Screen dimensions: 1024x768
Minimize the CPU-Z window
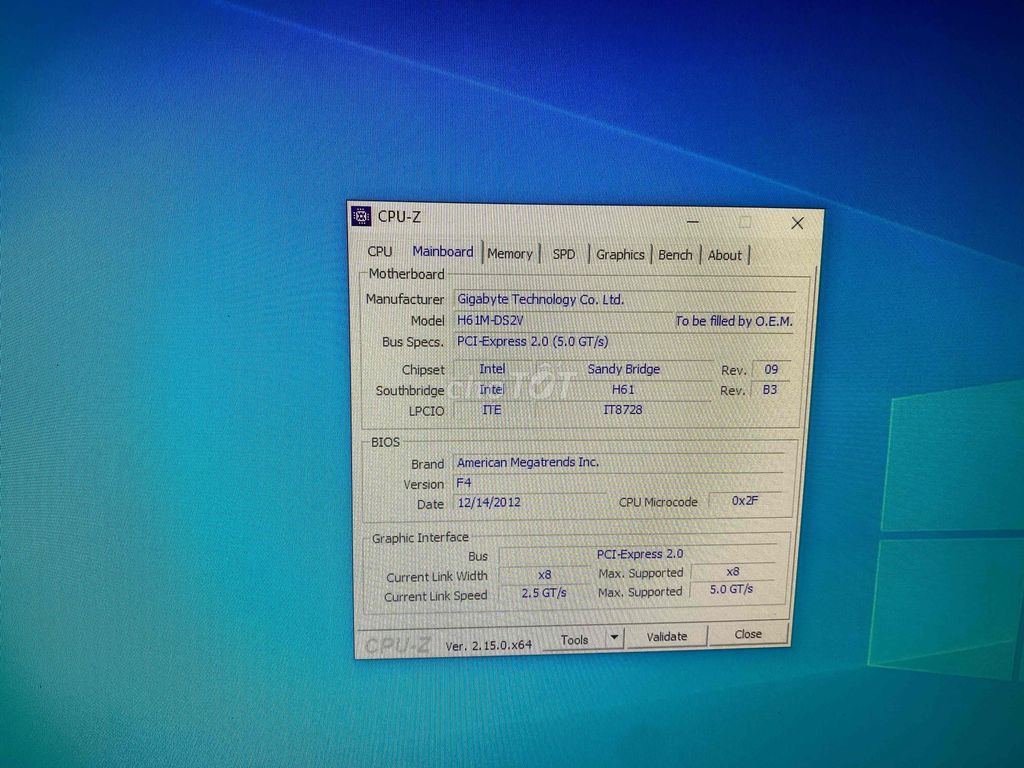[693, 222]
